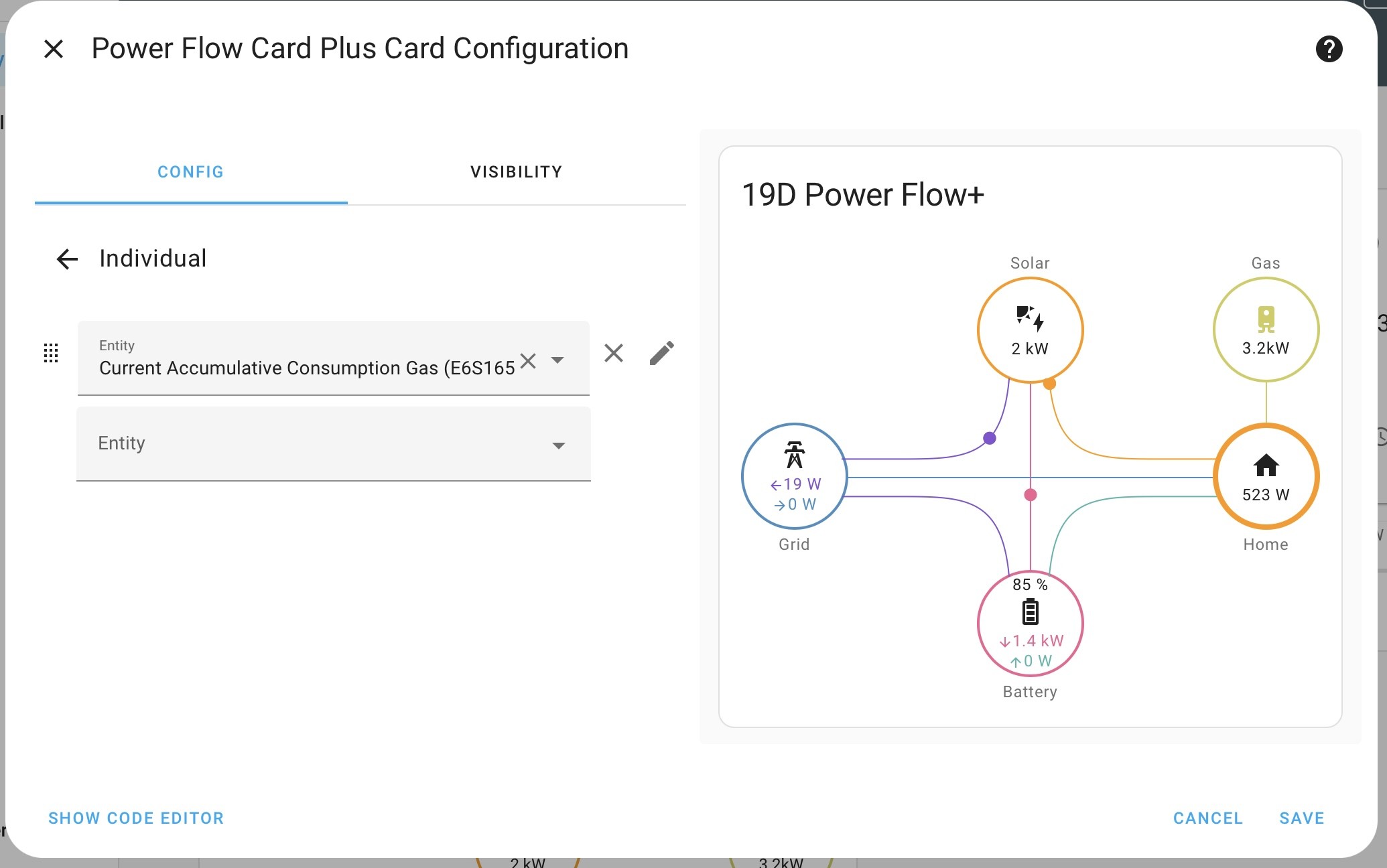Select the Battery circle showing 85 %
The width and height of the screenshot is (1387, 868).
pos(1030,624)
